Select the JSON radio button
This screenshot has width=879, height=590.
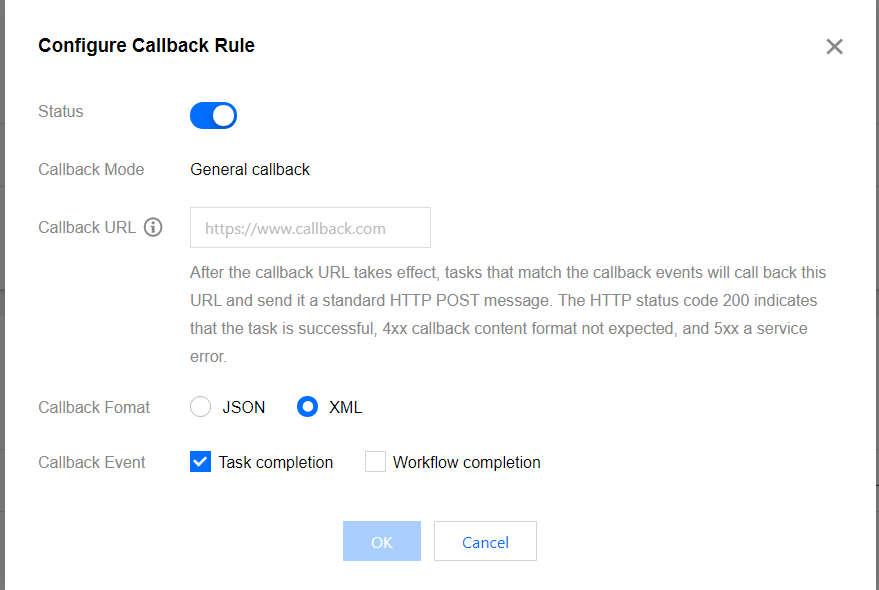pyautogui.click(x=201, y=407)
